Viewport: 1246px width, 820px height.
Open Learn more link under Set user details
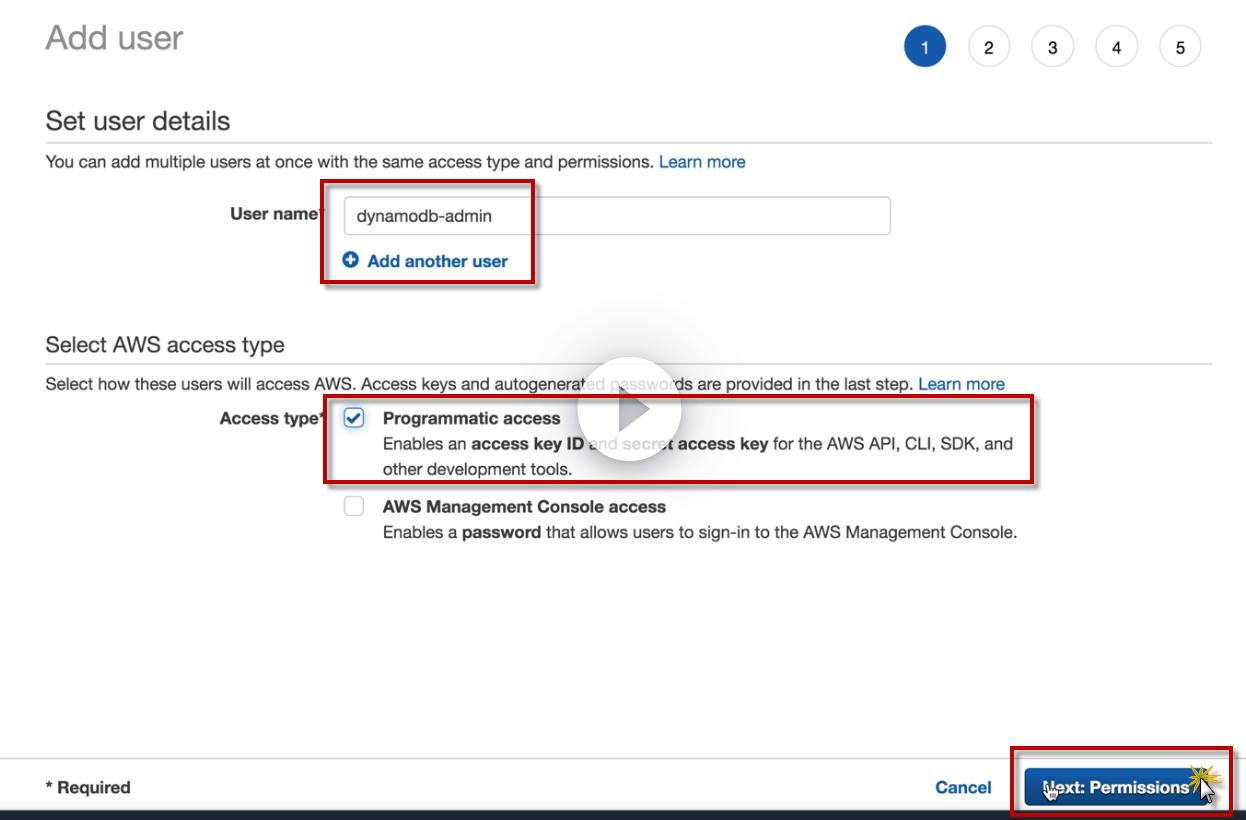[x=702, y=161]
